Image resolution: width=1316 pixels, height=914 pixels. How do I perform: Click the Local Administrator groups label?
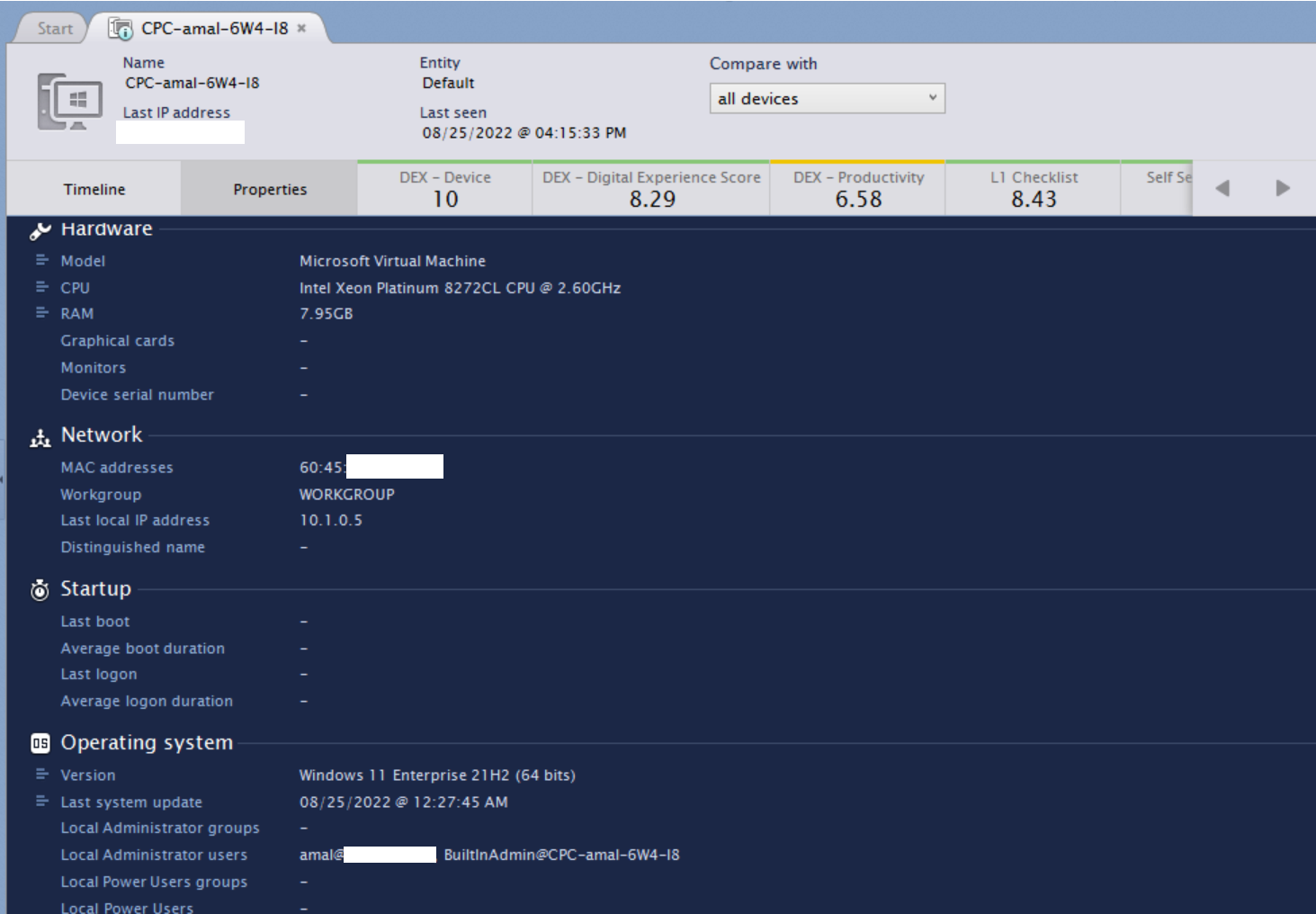[160, 828]
